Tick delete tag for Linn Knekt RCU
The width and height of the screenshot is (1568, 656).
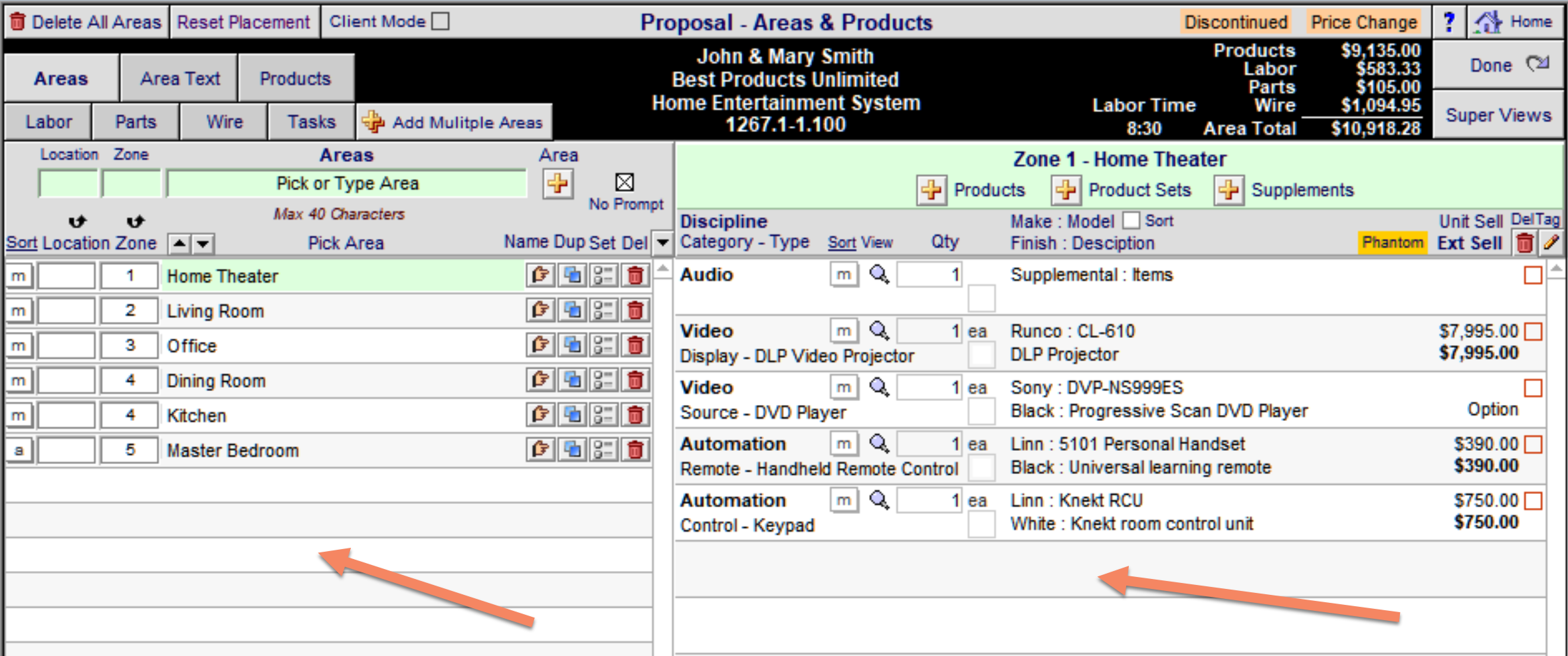click(1533, 501)
